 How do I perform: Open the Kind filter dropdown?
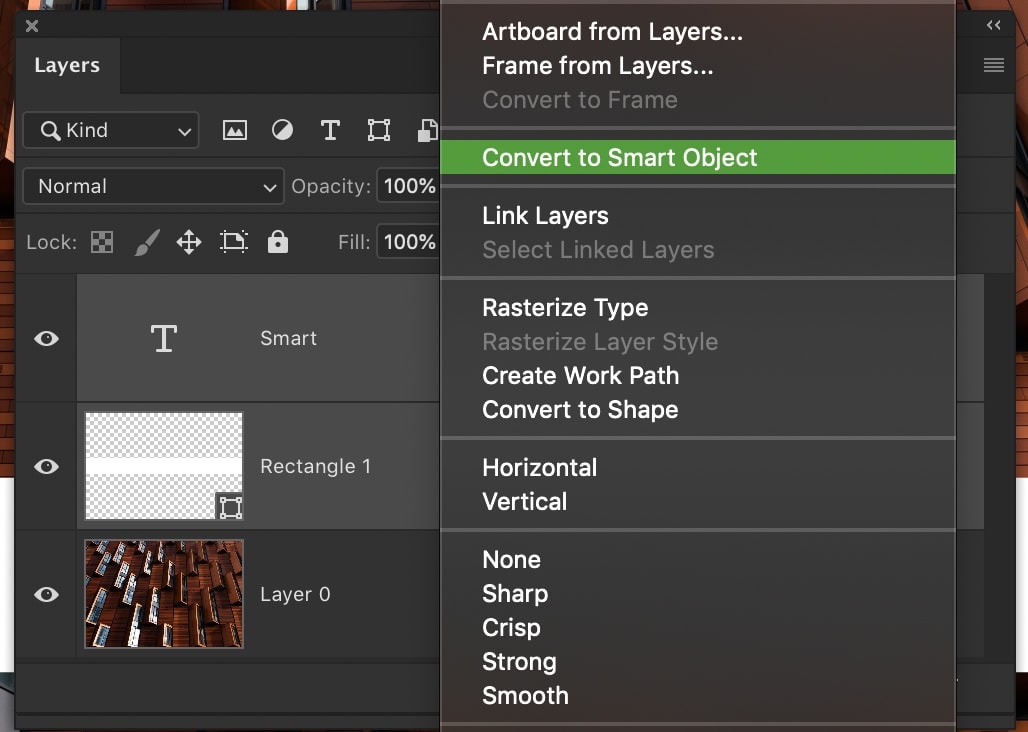[x=110, y=130]
